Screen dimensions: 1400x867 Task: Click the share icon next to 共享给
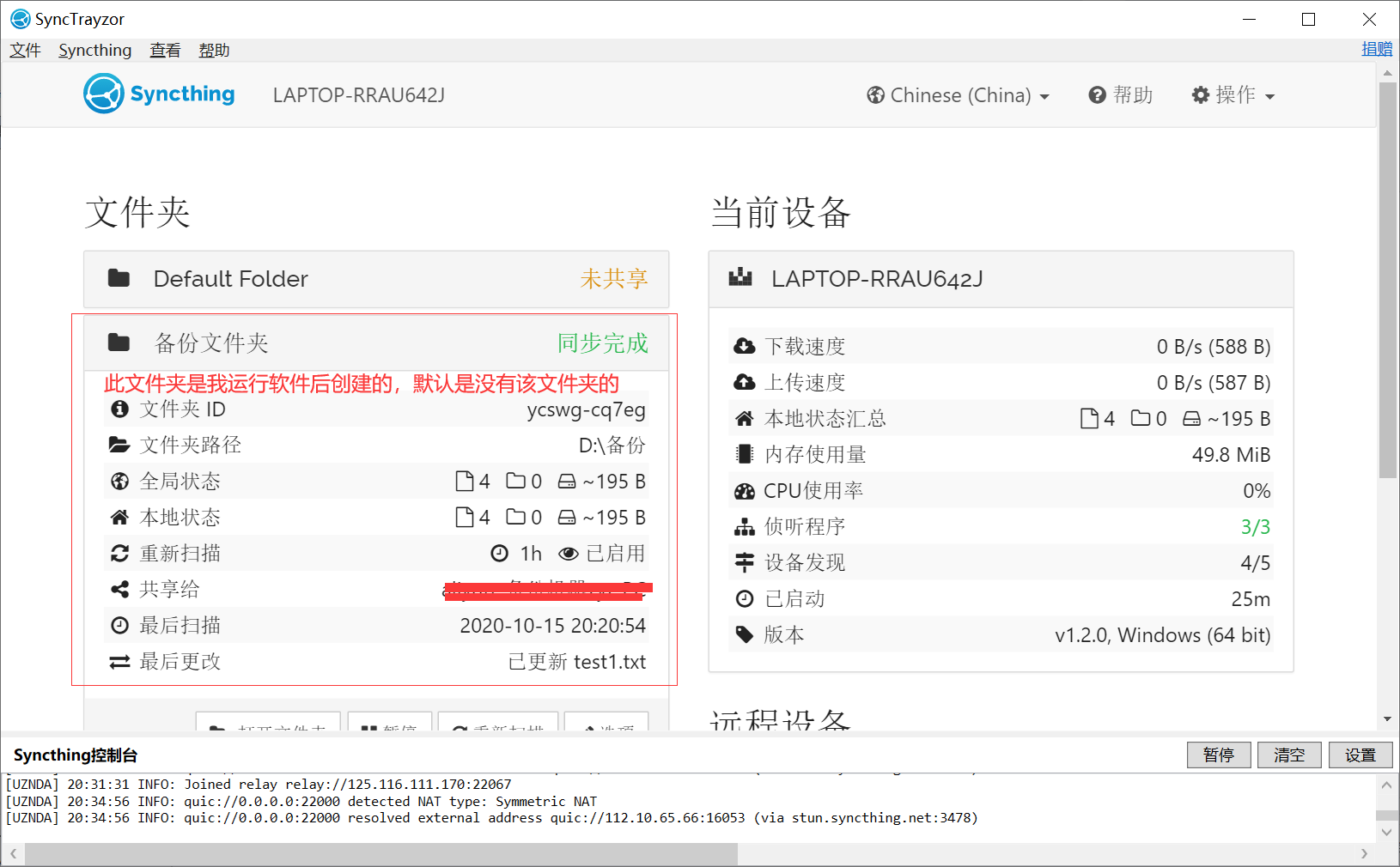[119, 589]
